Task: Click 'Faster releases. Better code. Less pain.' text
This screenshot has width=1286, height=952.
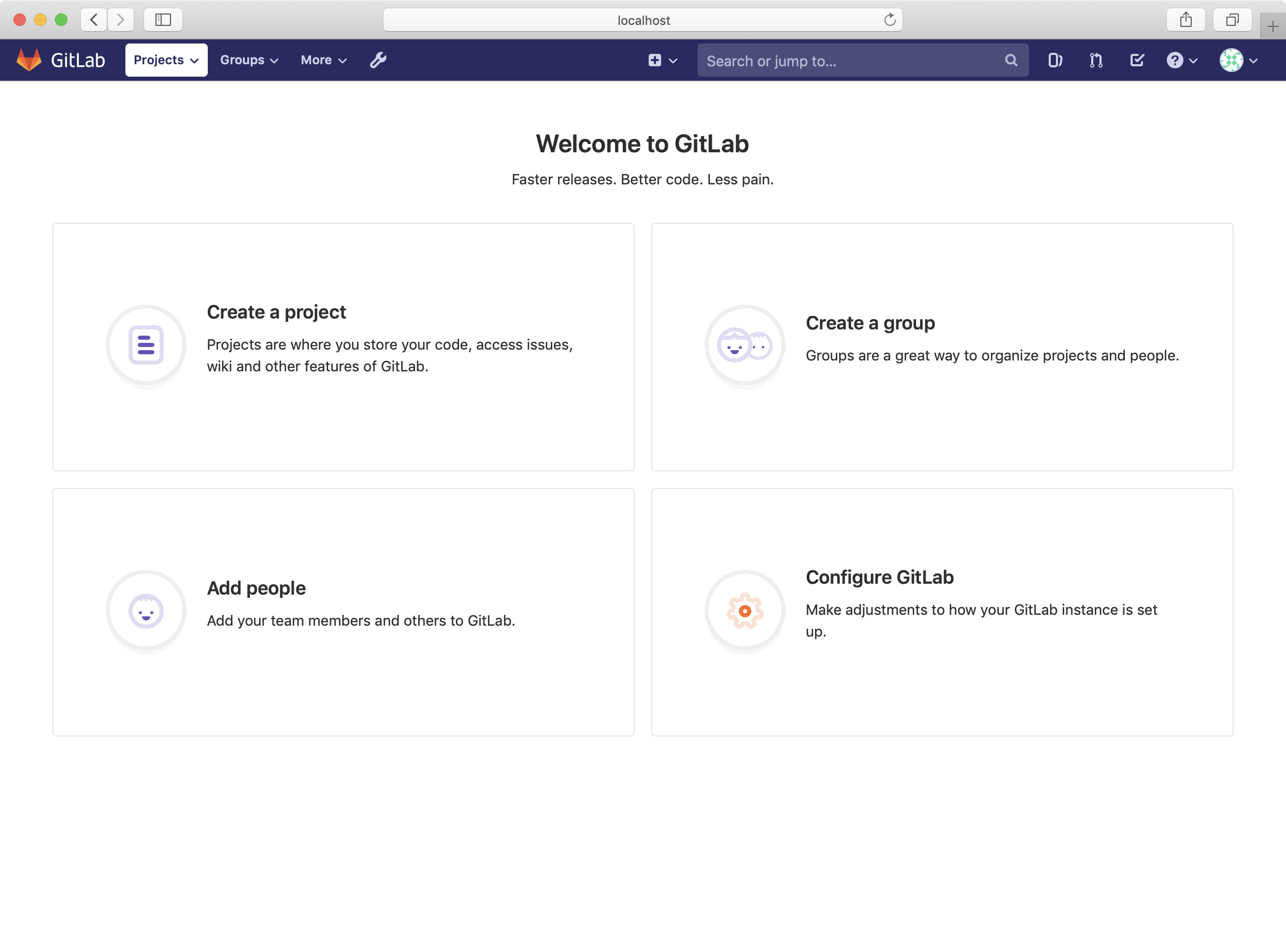Action: 642,179
